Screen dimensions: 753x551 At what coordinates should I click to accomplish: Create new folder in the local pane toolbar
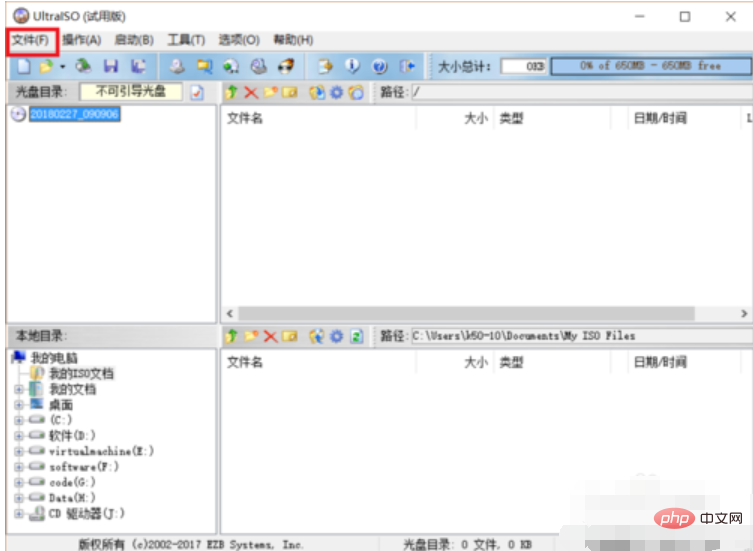click(251, 336)
